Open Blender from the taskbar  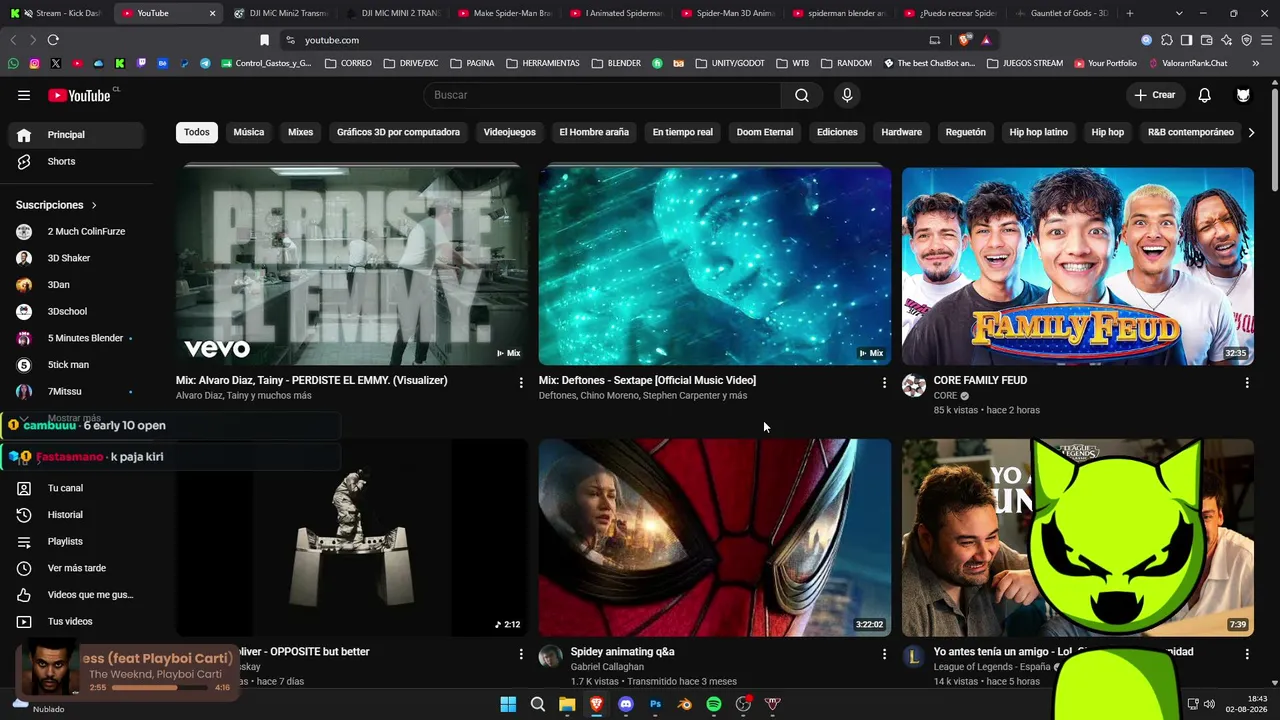[685, 704]
